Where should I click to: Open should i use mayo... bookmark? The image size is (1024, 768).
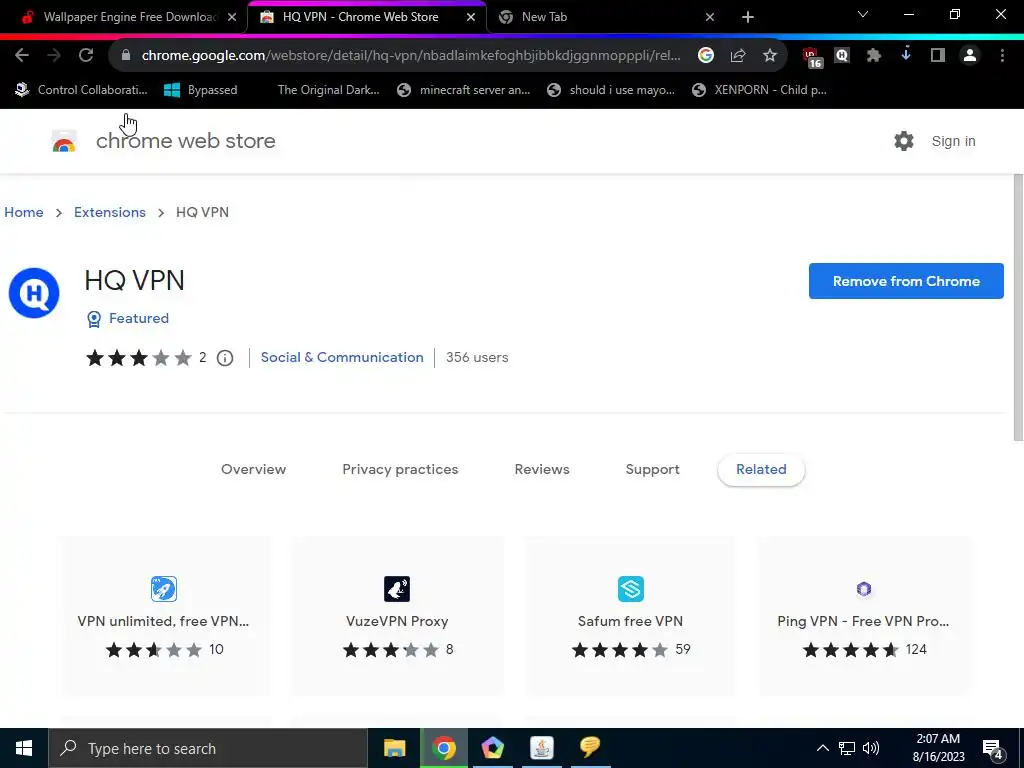[x=611, y=90]
